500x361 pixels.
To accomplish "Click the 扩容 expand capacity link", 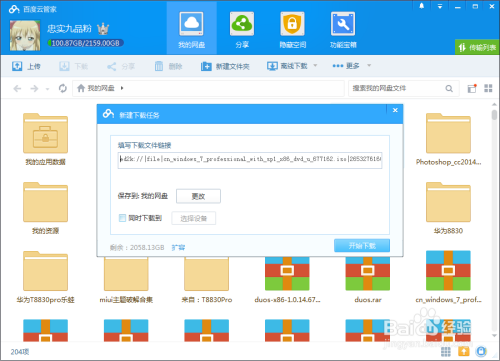I will coord(178,247).
